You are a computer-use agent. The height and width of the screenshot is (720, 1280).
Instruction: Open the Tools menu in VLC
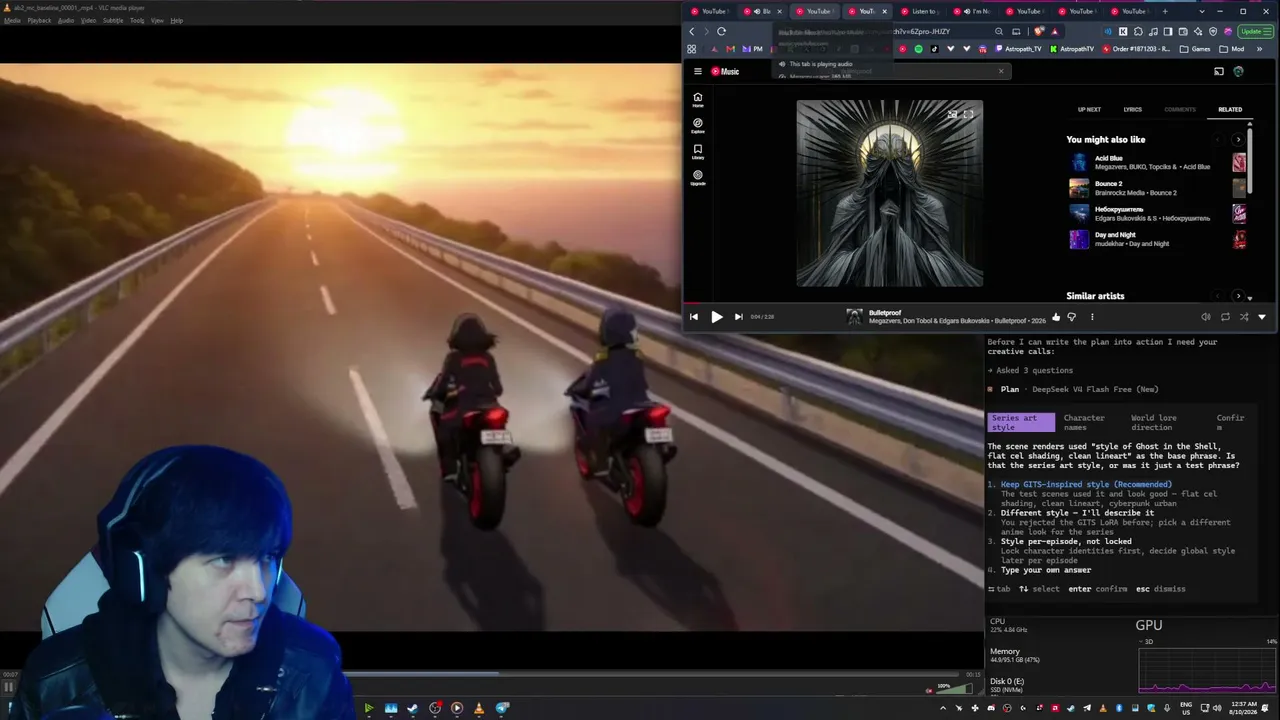coord(137,20)
